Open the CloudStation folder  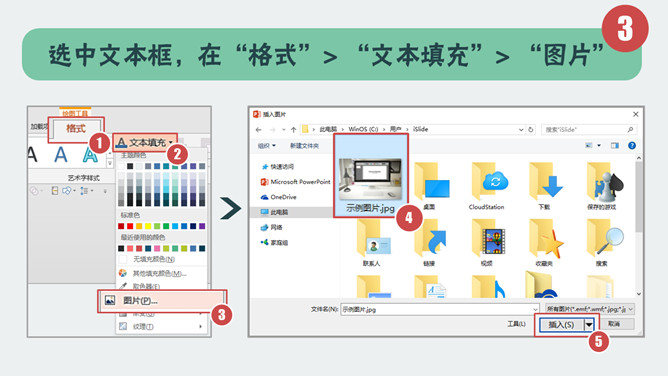tap(486, 187)
